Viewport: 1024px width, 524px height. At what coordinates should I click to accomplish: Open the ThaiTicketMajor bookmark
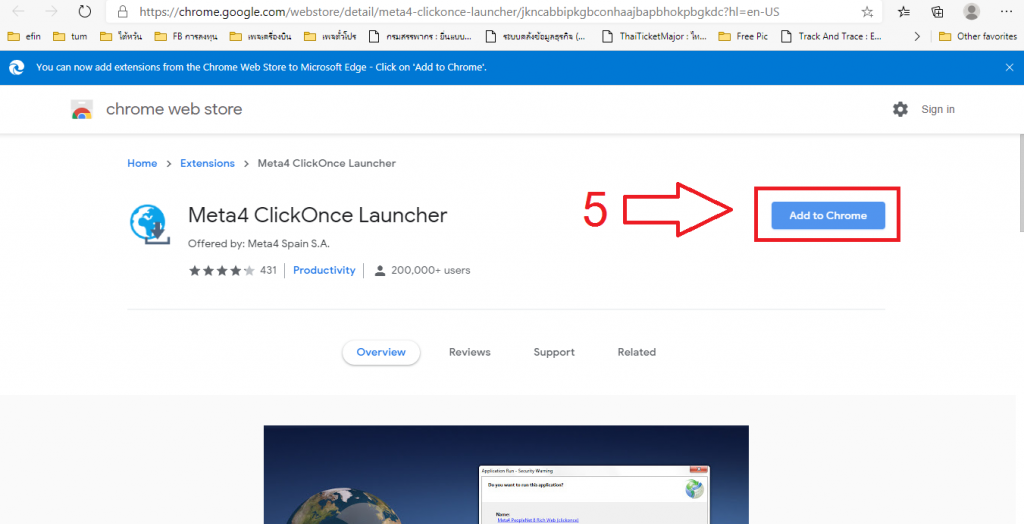click(x=654, y=37)
